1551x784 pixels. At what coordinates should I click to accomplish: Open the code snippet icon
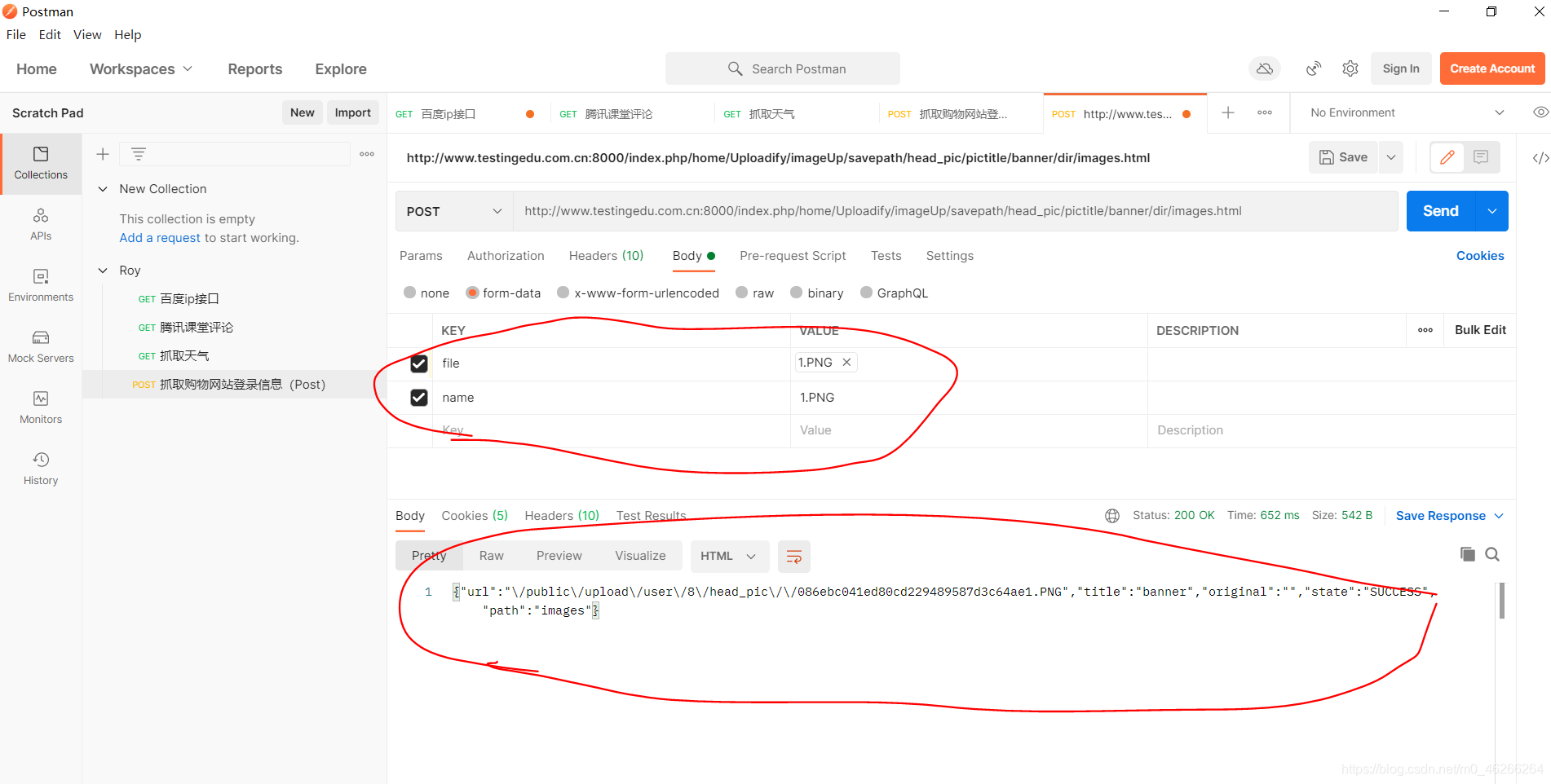(1540, 158)
